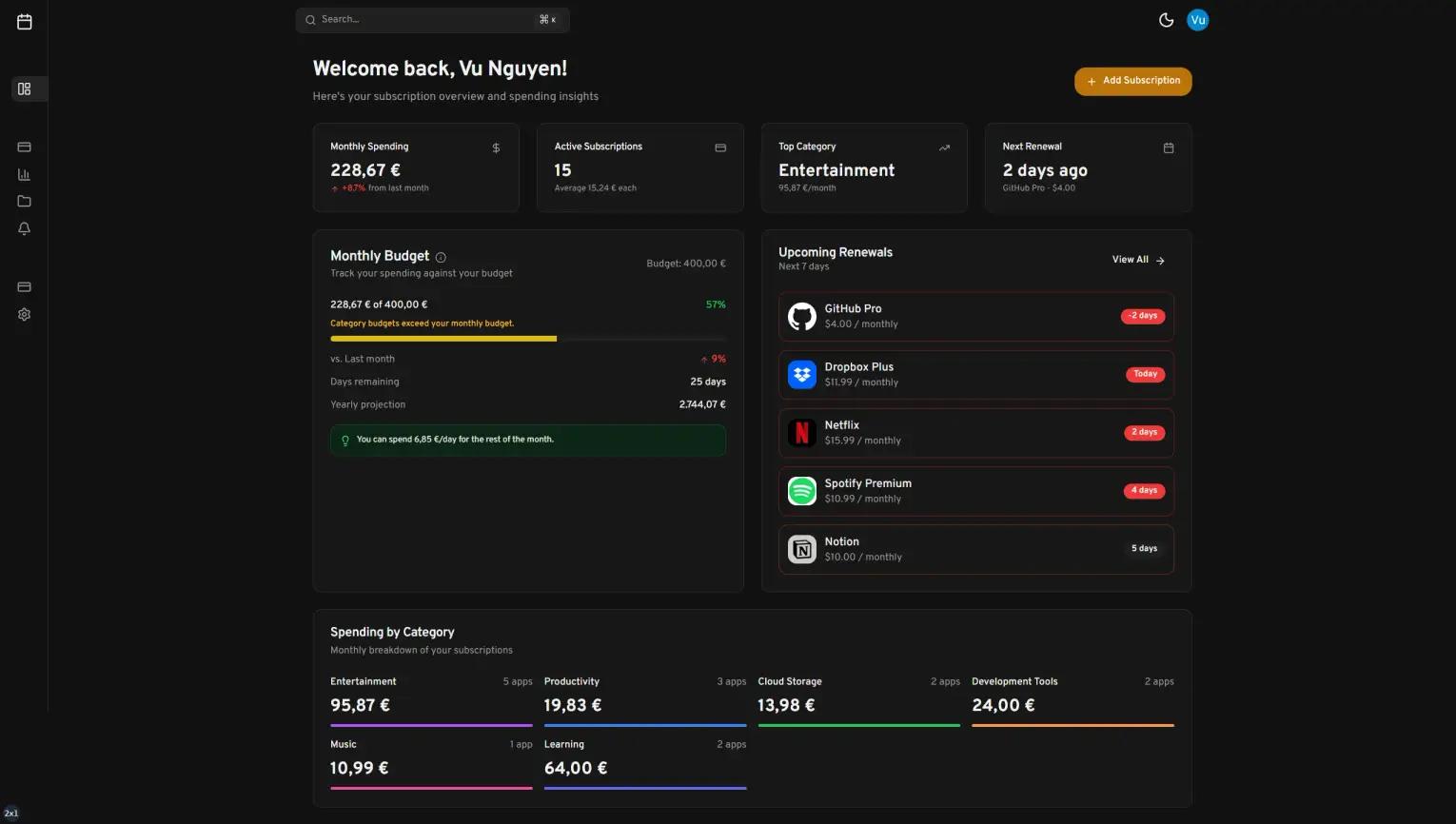The image size is (1456, 824).
Task: Click the GitHub Pro renewal icon
Action: click(x=801, y=316)
